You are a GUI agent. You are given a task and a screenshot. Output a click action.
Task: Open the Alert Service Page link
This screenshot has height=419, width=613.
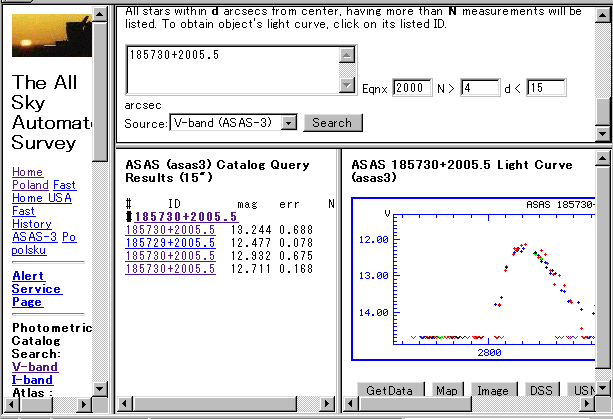tap(37, 289)
